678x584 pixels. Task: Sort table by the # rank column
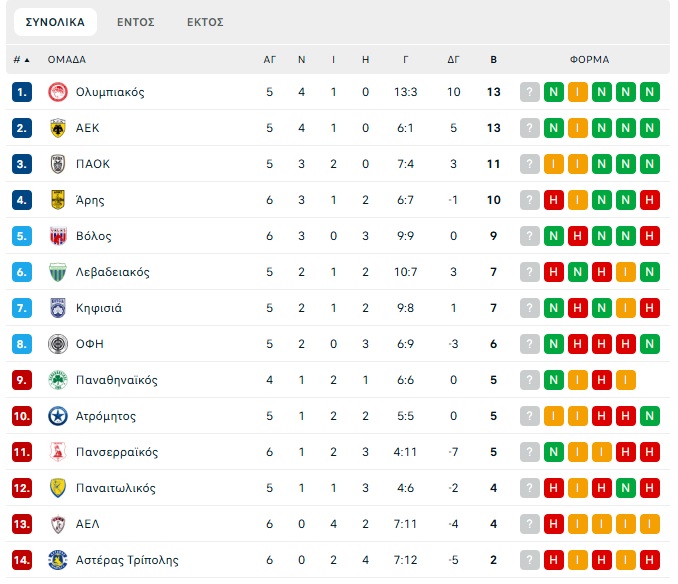click(21, 59)
